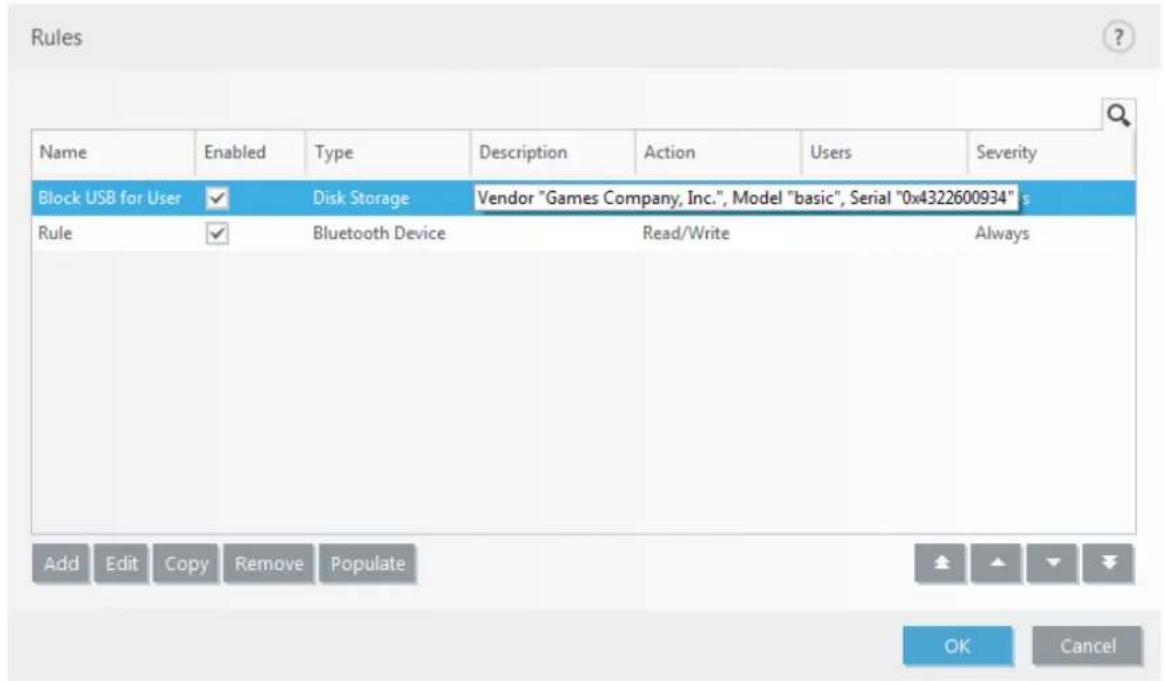Cancel the Rules dialog

1087,645
